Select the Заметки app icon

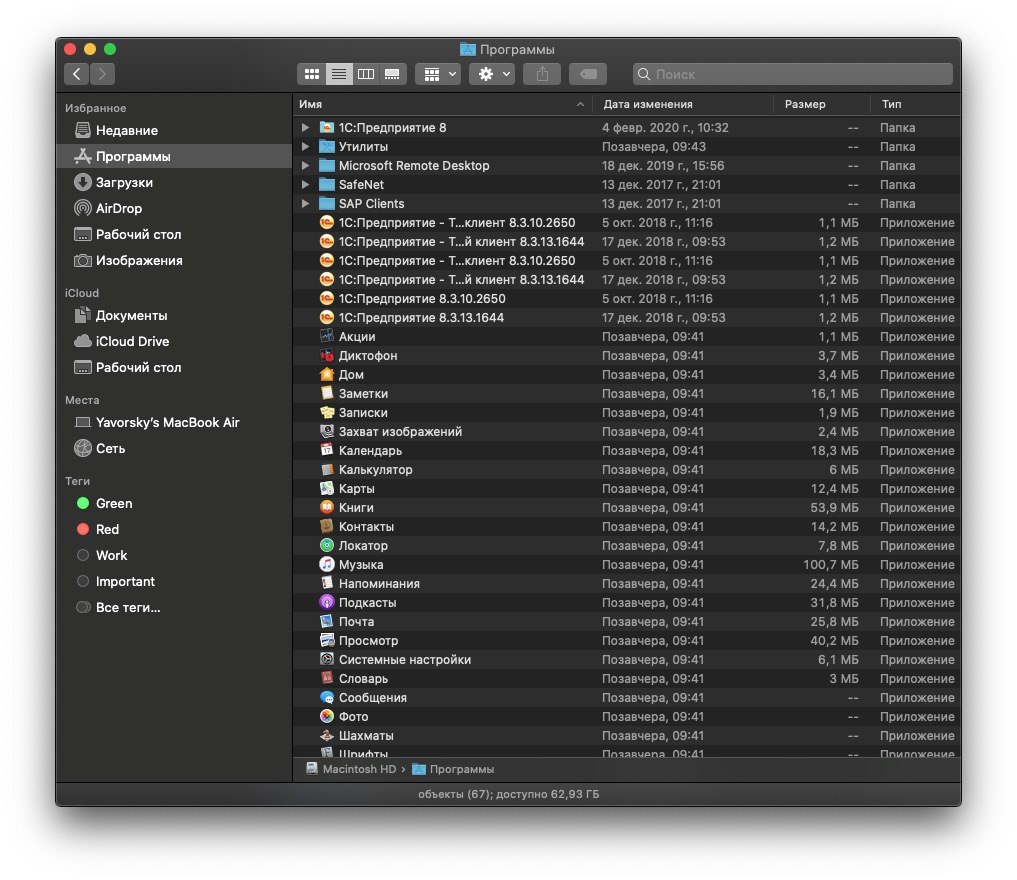click(x=327, y=394)
